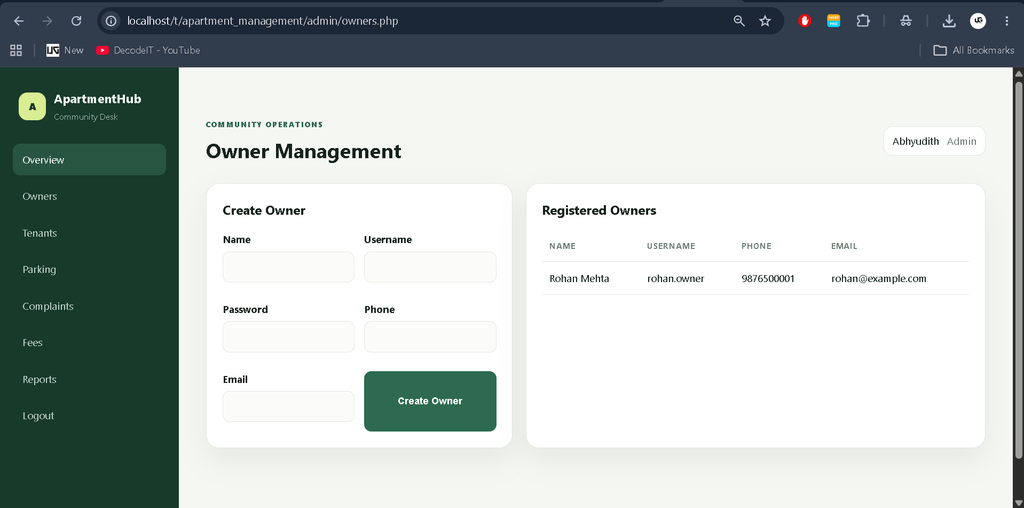The height and width of the screenshot is (508, 1024).
Task: Open Reports in the sidebar
Action: 89,379
